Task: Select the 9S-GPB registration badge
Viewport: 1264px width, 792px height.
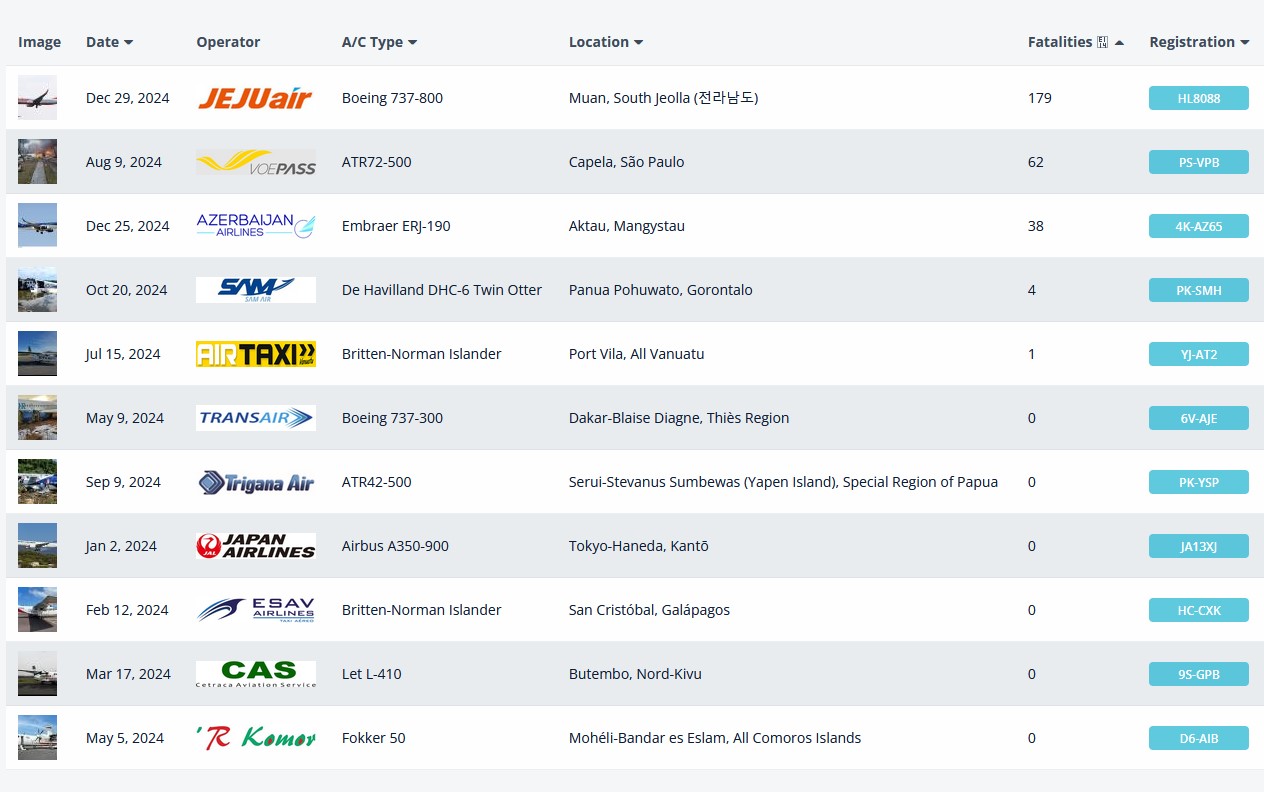Action: (1199, 674)
